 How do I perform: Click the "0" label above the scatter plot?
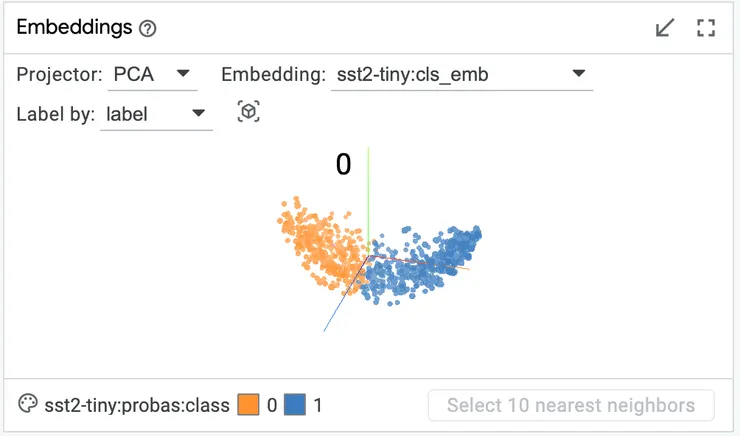coord(343,165)
